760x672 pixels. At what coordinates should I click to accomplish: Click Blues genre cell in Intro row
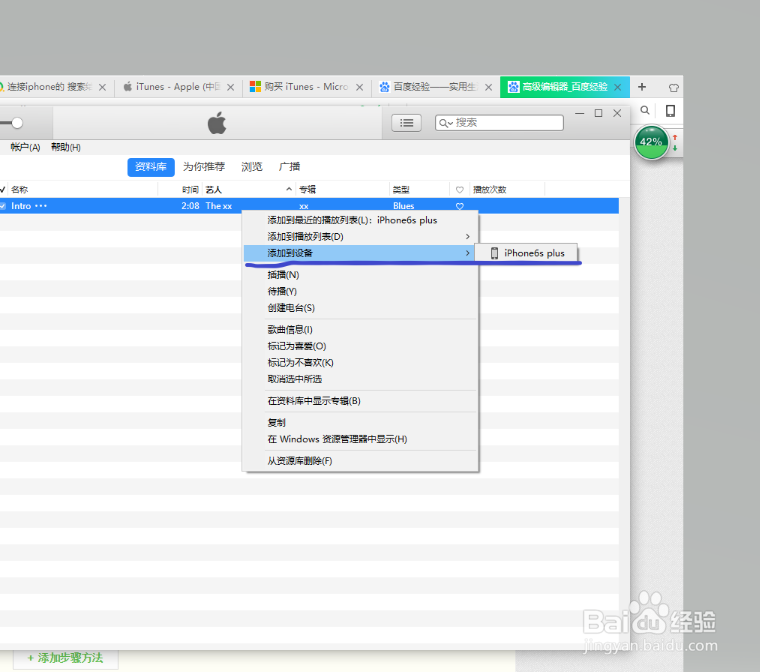(x=404, y=206)
